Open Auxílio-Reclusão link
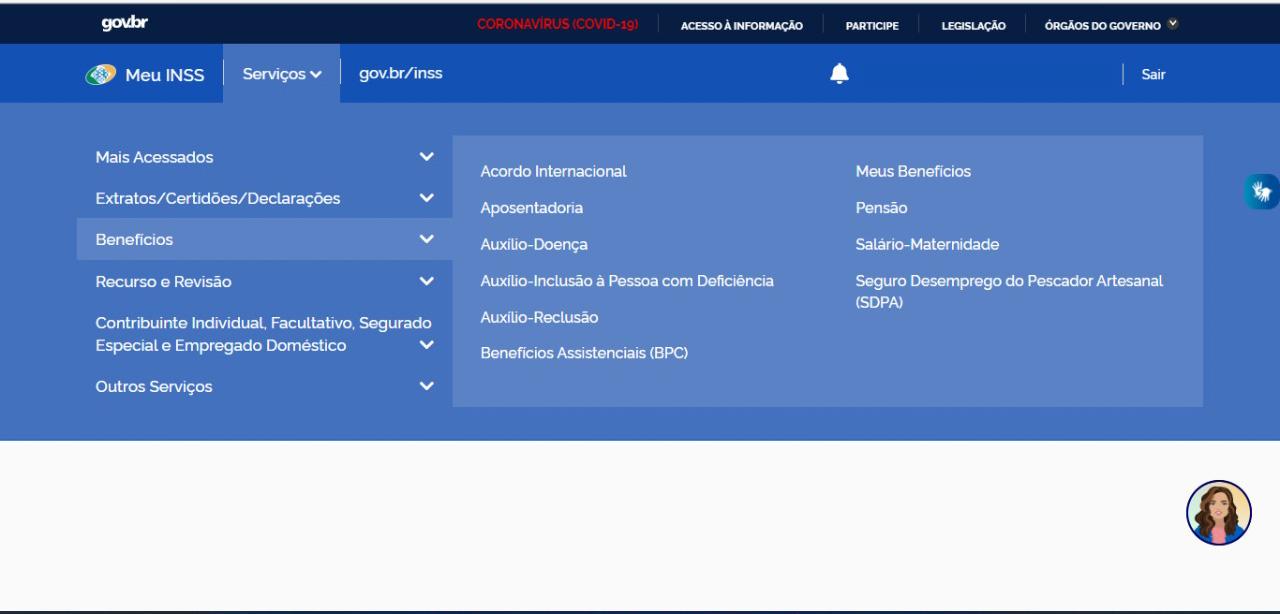The height and width of the screenshot is (614, 1280). tap(539, 317)
